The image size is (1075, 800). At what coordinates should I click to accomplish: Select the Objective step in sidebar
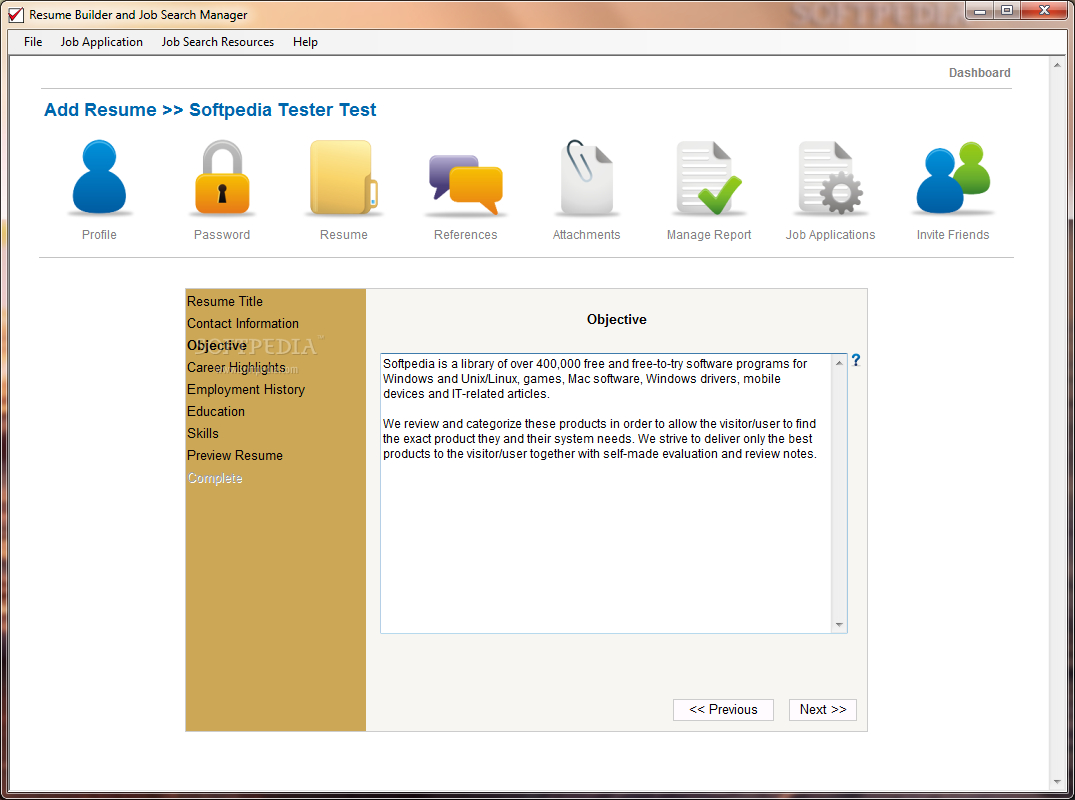click(217, 346)
